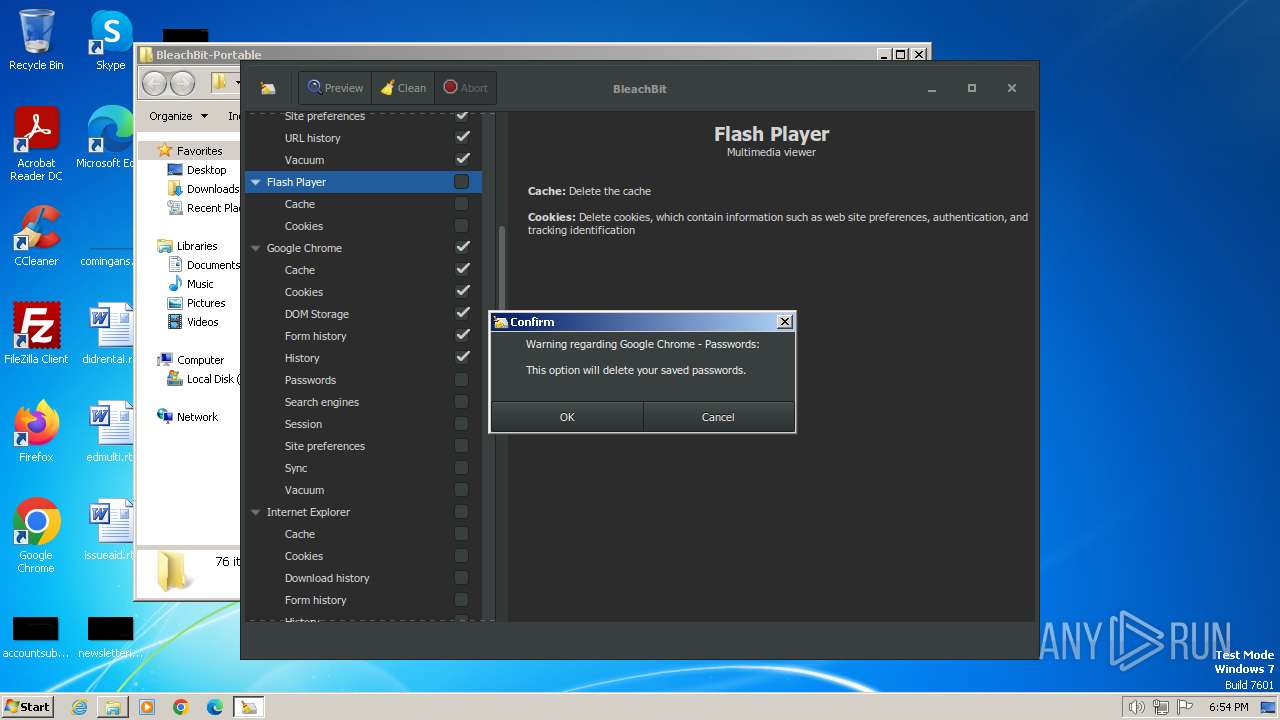The width and height of the screenshot is (1280, 720).
Task: Check Internet Explorer Form history checkbox
Action: tap(461, 600)
